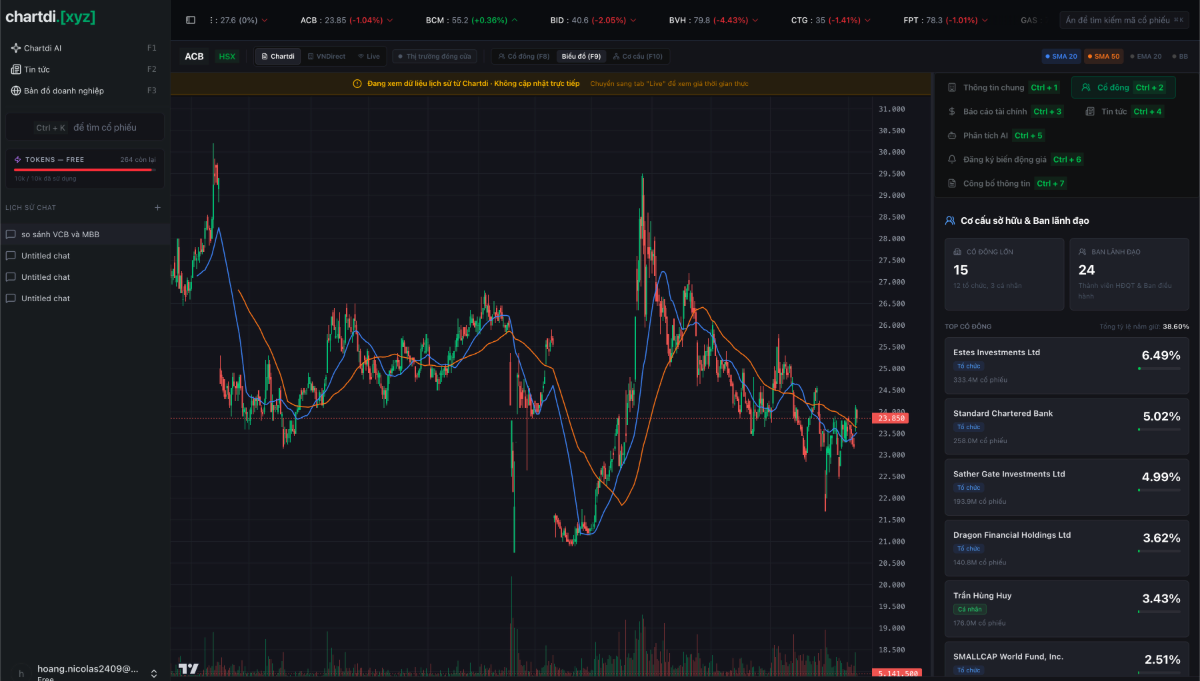
Task: Open Chartdi AI from the sidebar
Action: [83, 48]
